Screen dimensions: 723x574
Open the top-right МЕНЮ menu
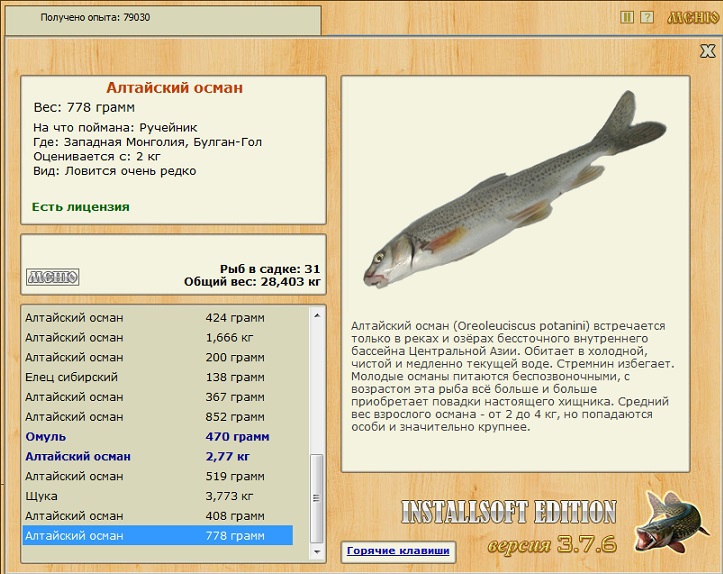point(693,18)
